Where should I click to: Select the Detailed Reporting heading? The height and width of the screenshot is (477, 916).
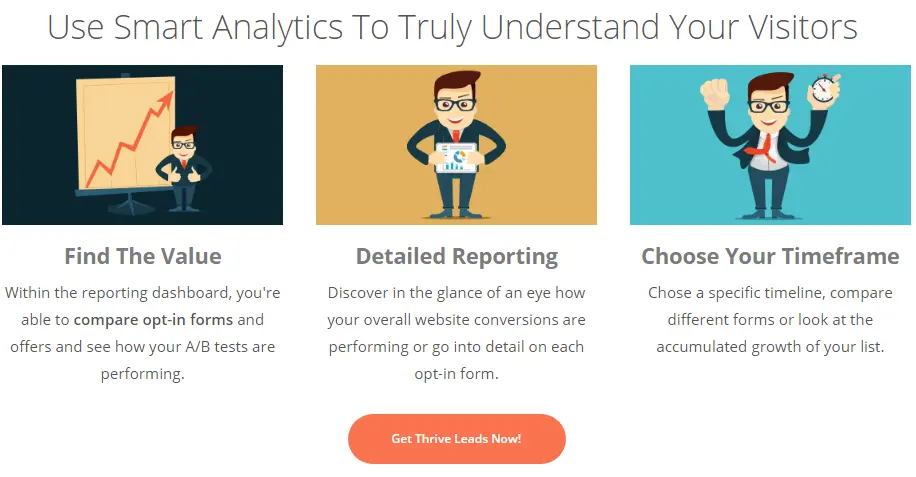click(x=456, y=256)
